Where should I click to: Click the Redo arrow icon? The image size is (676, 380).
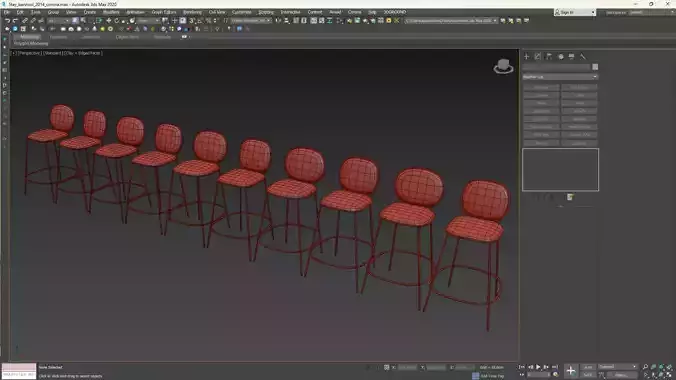pyautogui.click(x=15, y=21)
